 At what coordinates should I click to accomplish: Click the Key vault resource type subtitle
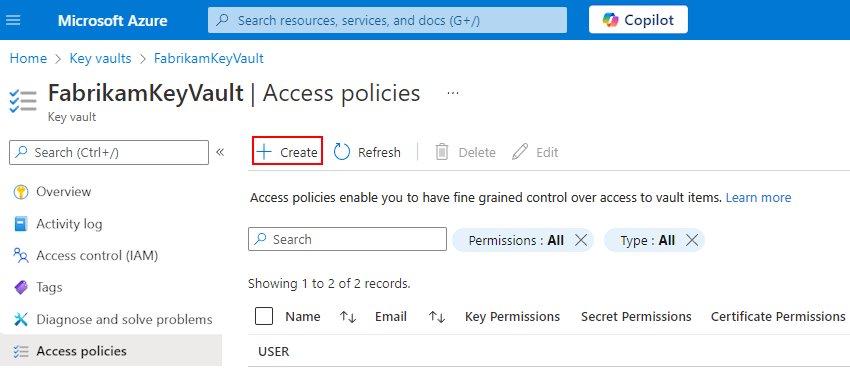pyautogui.click(x=72, y=117)
